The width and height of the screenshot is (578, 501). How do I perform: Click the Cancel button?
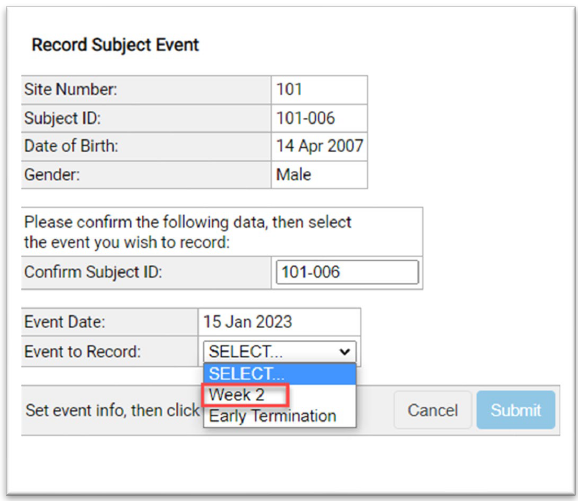433,410
